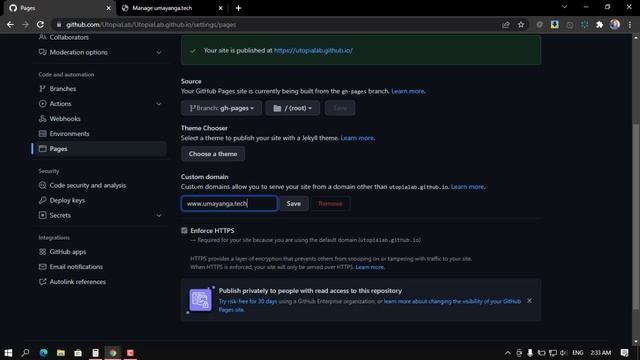Image resolution: width=640 pixels, height=360 pixels.
Task: Click the page vertical scrollbar
Action: tap(636, 216)
